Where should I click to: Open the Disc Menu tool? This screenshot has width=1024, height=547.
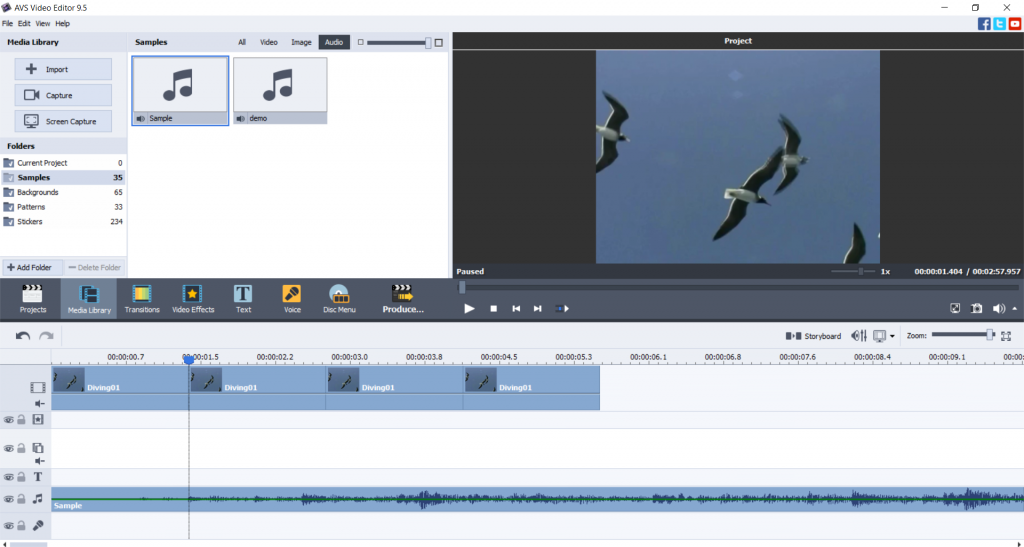tap(339, 298)
